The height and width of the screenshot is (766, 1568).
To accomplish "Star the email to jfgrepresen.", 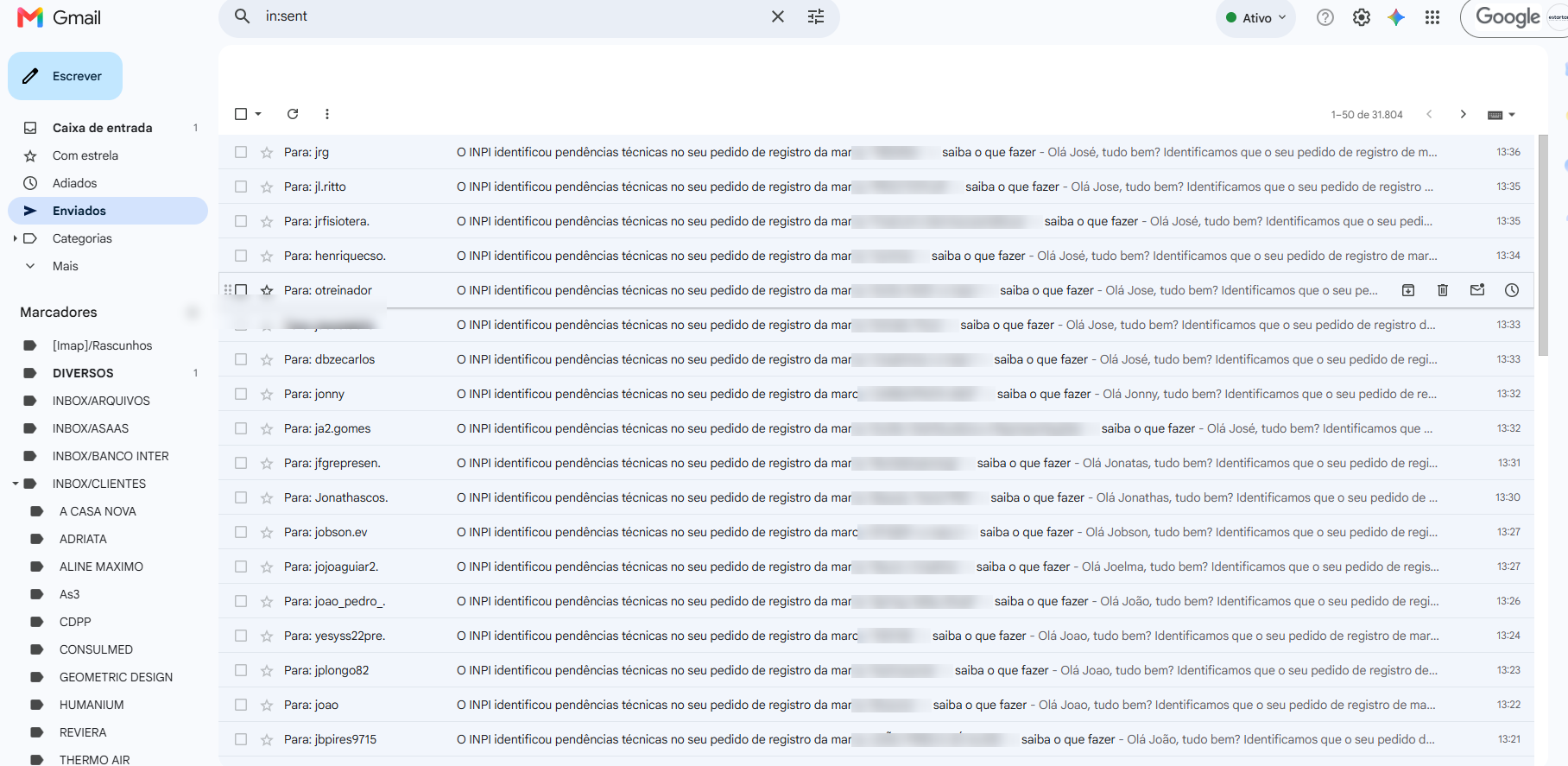I will click(267, 463).
